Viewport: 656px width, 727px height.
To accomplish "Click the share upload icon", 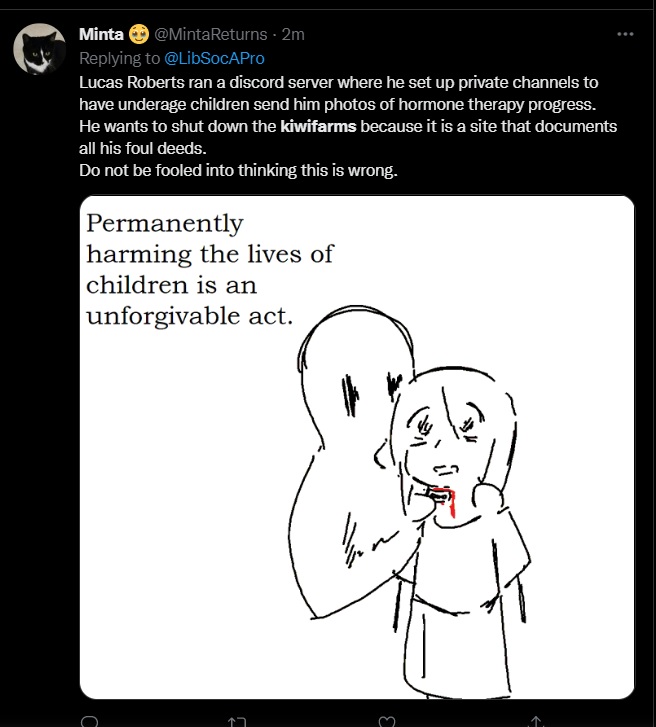I will 536,720.
